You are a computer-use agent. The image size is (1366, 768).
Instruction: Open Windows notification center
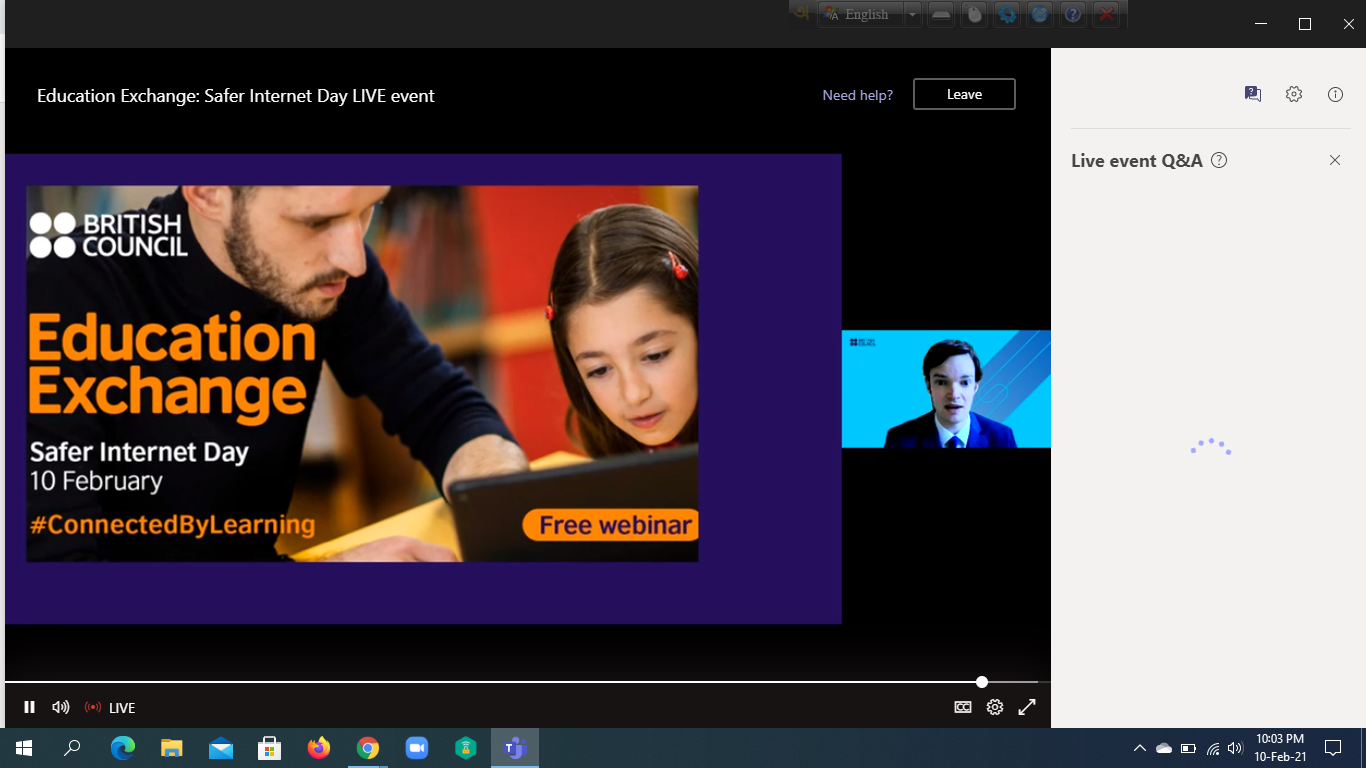tap(1333, 748)
